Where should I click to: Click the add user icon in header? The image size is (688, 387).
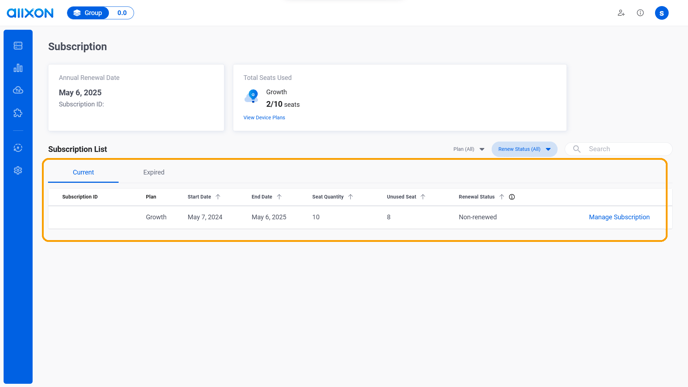pos(621,13)
